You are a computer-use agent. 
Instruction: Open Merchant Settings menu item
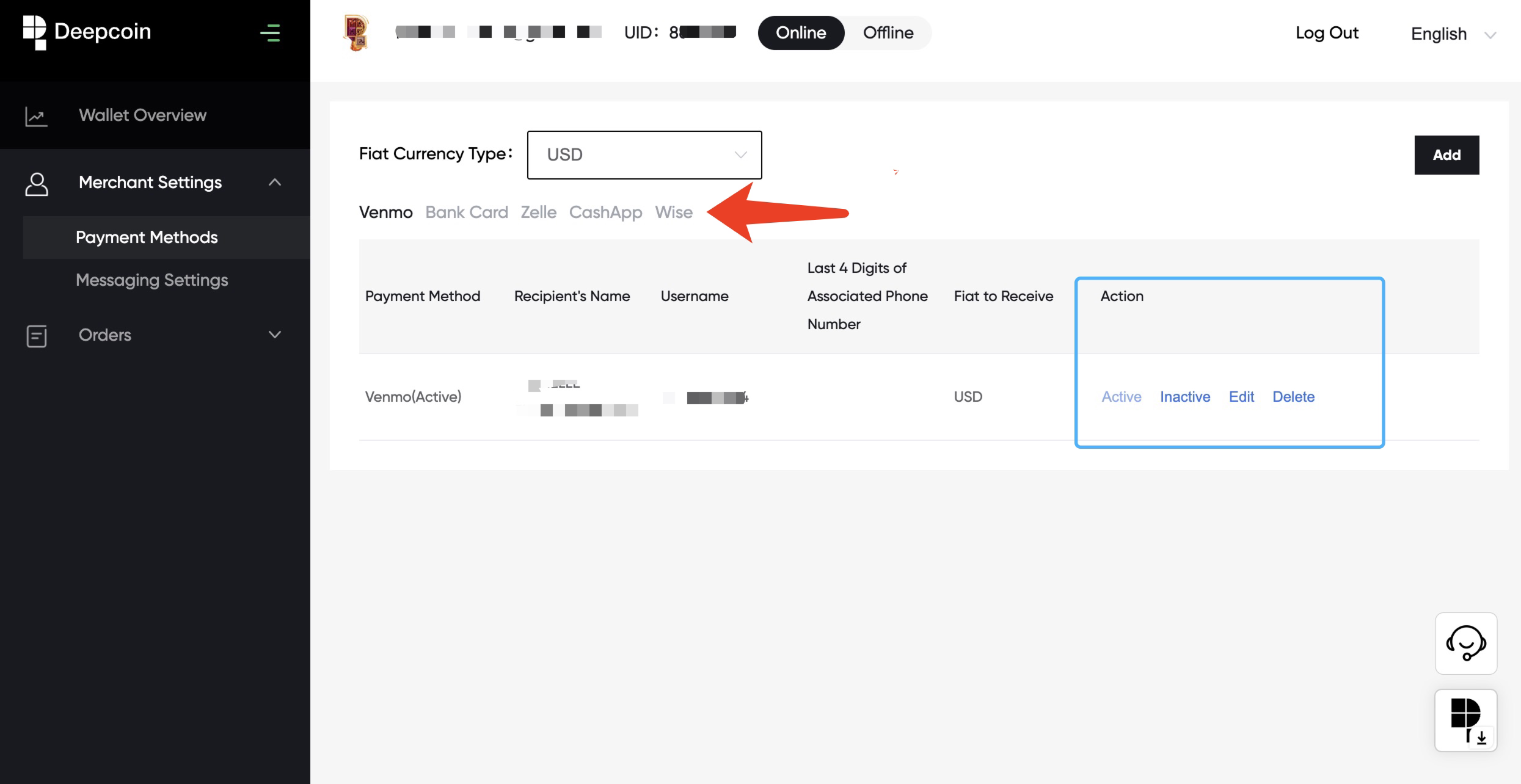(x=155, y=183)
